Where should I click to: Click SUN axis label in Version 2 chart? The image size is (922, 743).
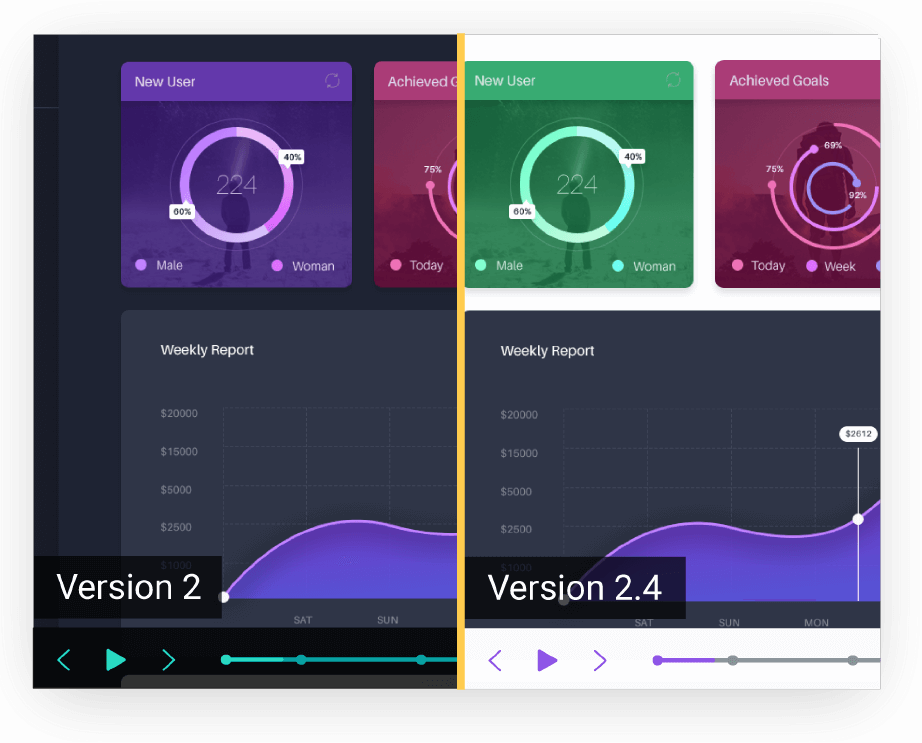(x=387, y=620)
